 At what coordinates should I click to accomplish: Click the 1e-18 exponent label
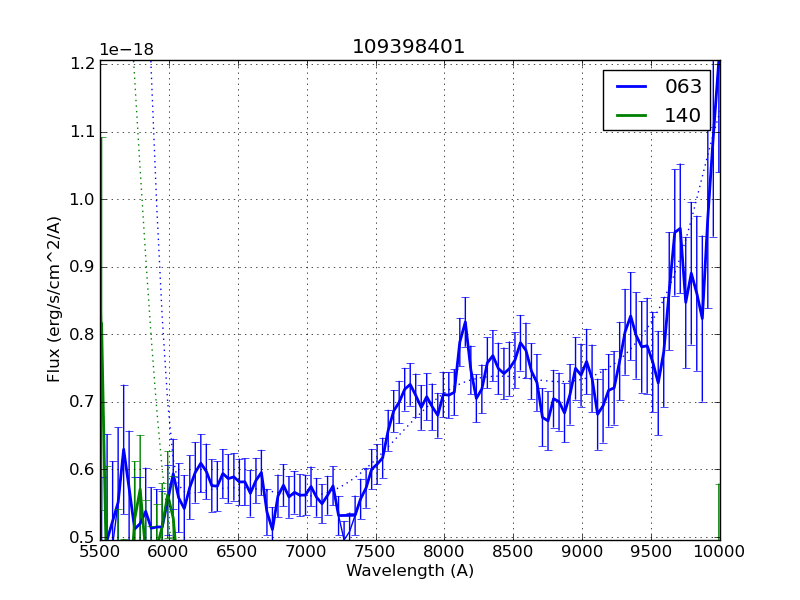pyautogui.click(x=126, y=50)
